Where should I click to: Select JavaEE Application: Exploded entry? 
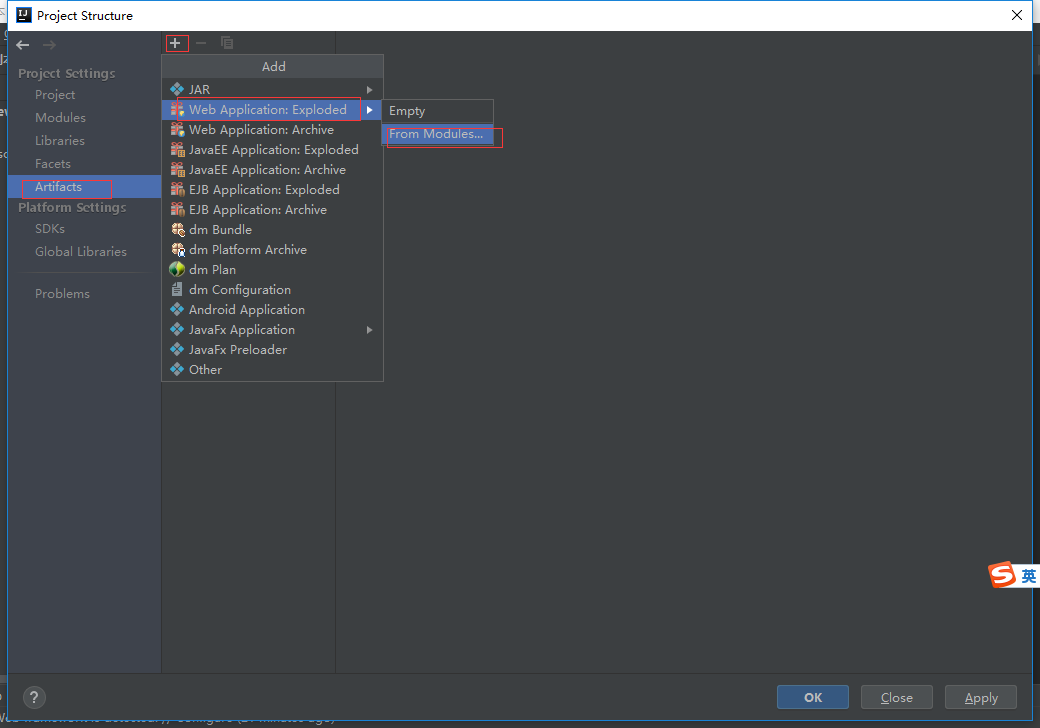[272, 150]
